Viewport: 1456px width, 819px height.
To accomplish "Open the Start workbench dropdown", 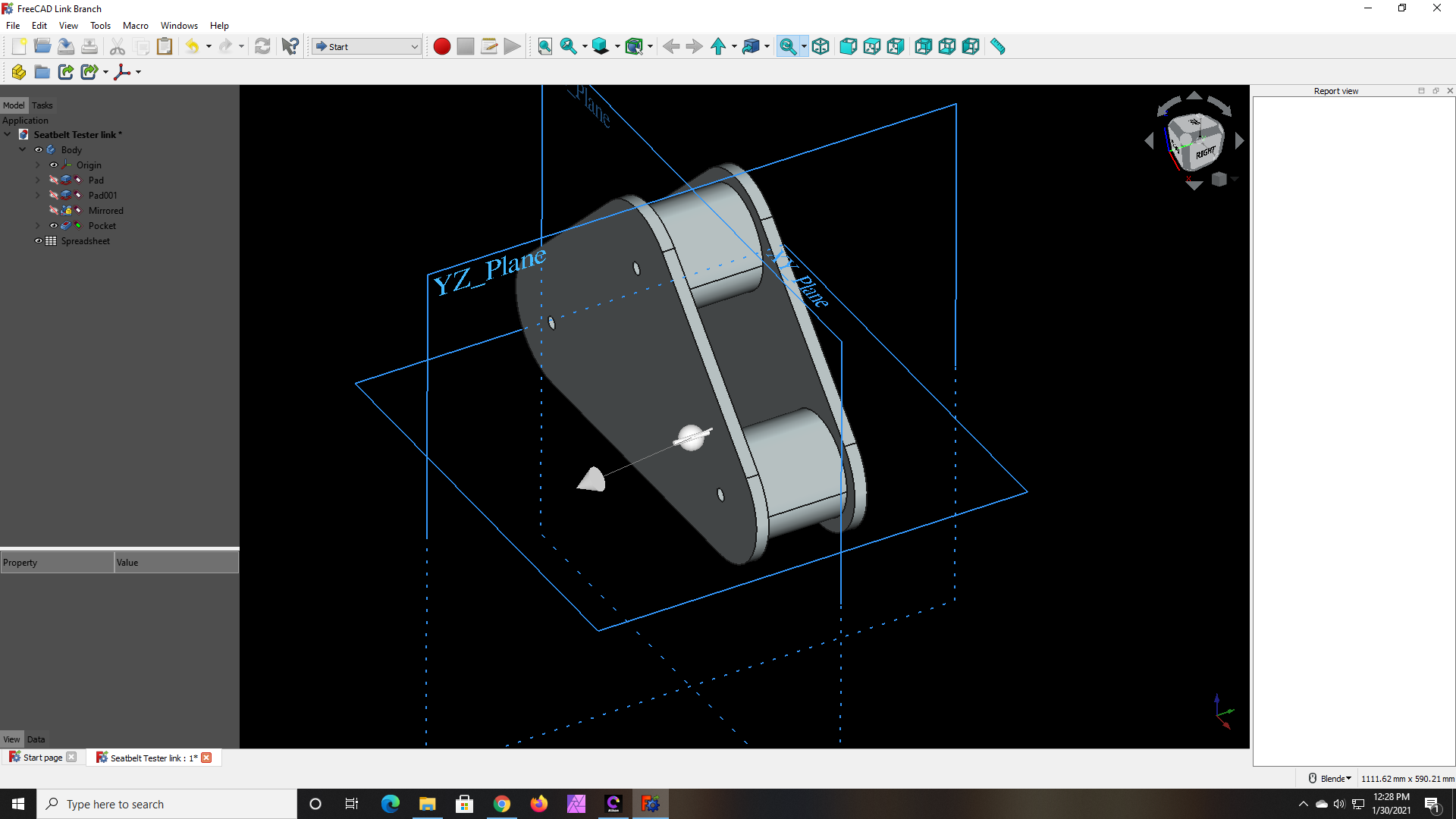I will [x=366, y=46].
